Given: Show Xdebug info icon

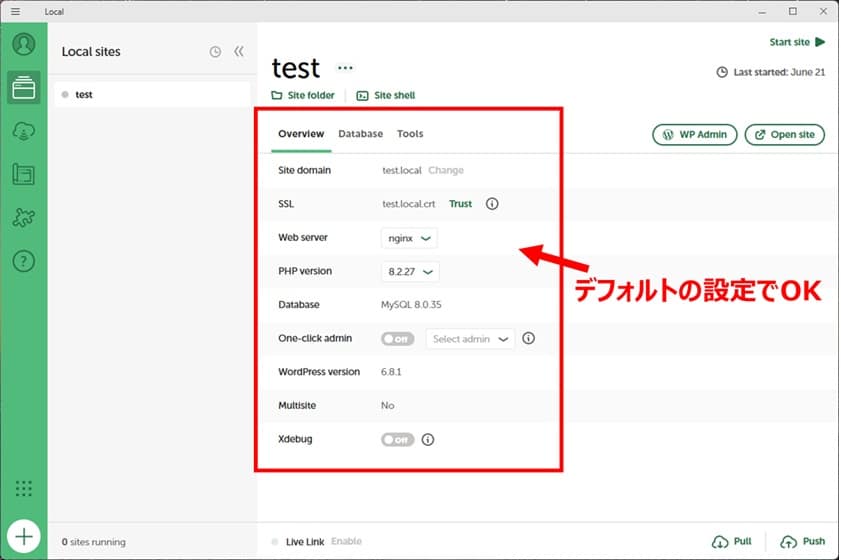Looking at the screenshot, I should pos(427,439).
